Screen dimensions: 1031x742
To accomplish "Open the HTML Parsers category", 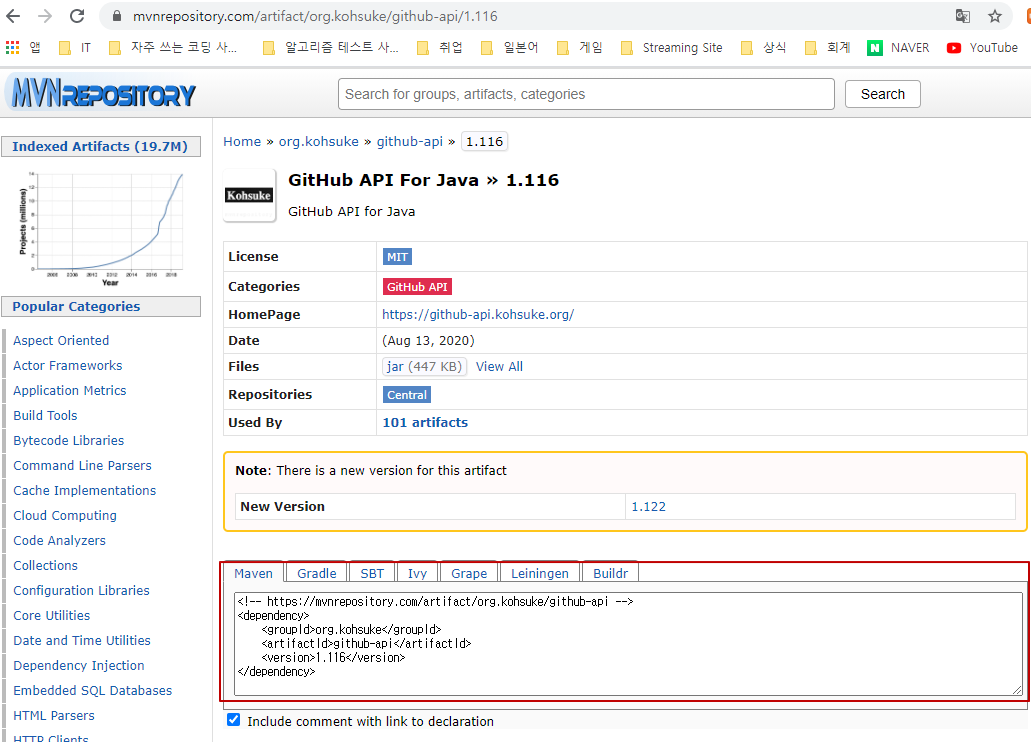I will point(54,715).
